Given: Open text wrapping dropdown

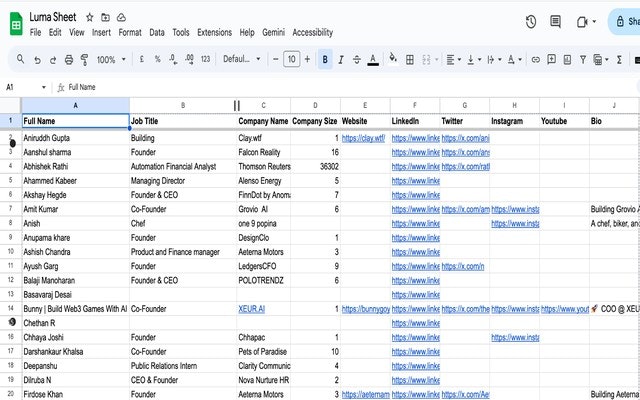Looking at the screenshot, I should tap(494, 60).
